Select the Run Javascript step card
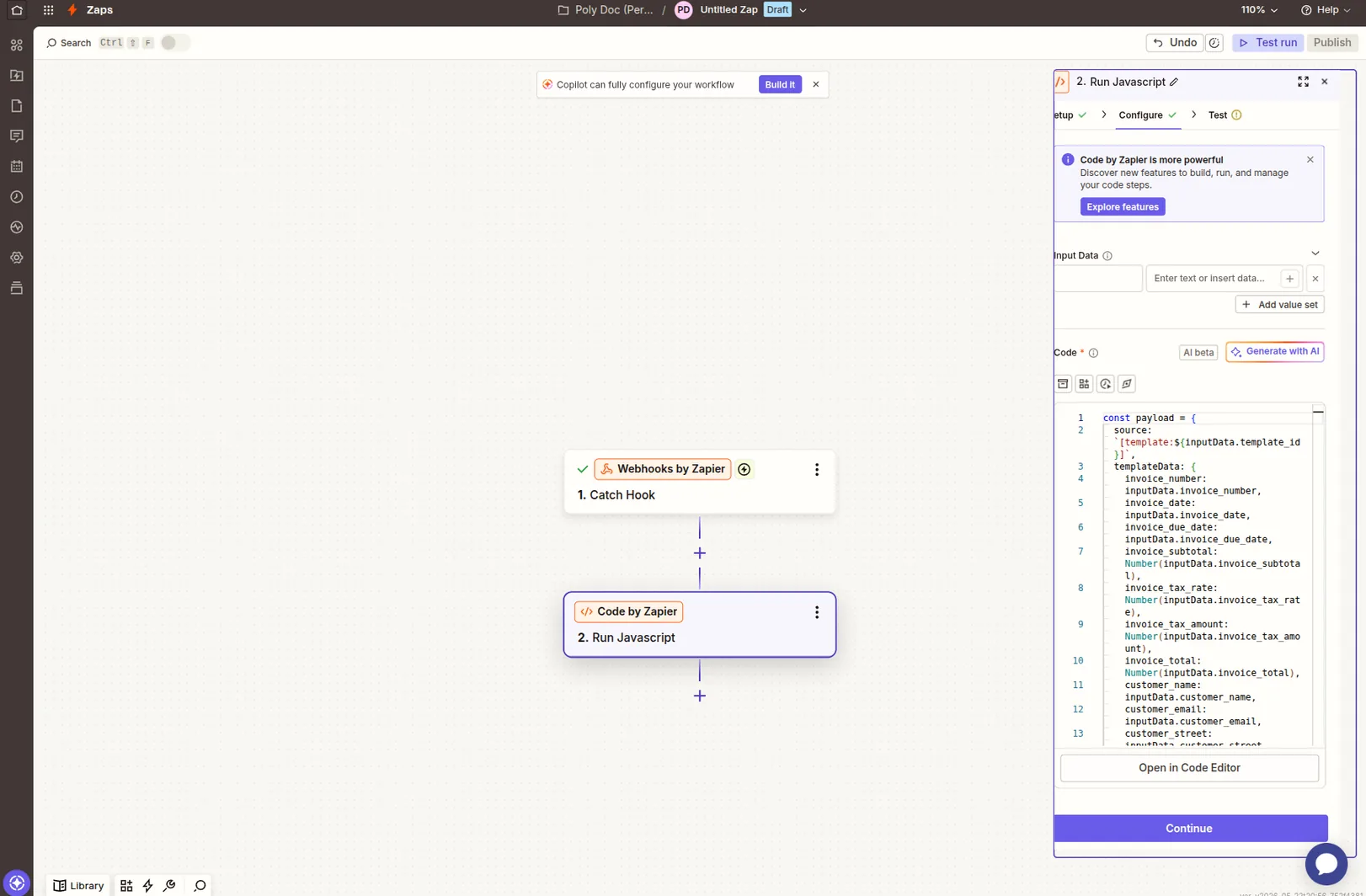 pos(700,625)
